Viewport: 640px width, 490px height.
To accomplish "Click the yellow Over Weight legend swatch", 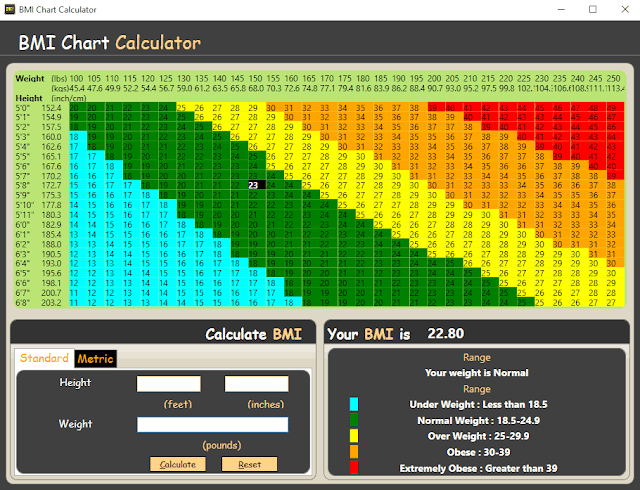I will point(354,436).
